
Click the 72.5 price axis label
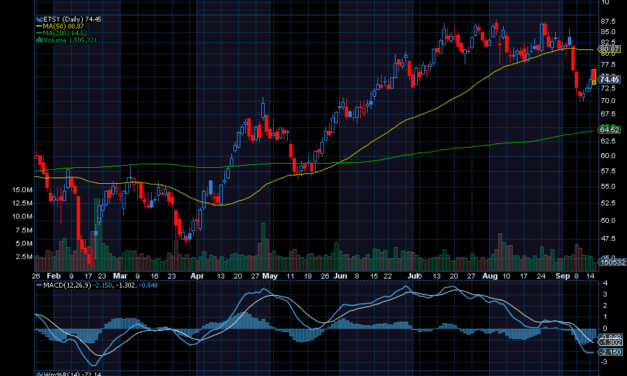[x=608, y=88]
